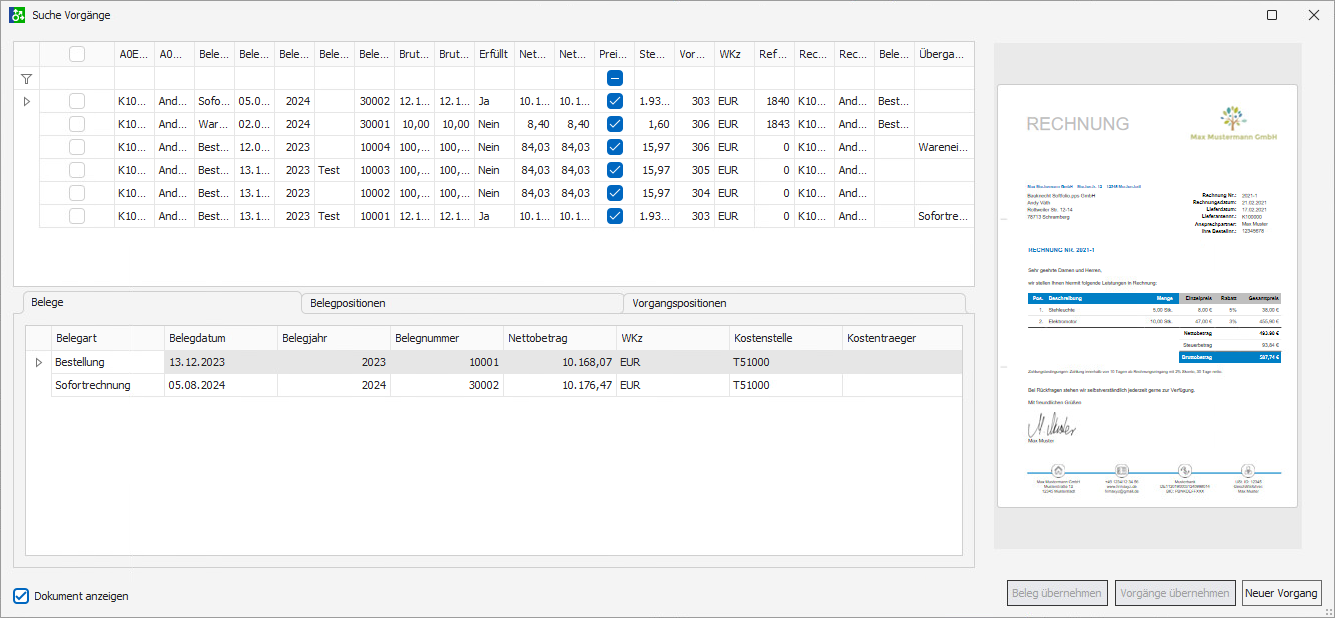1335x618 pixels.
Task: Collapse the expander arrow next to row 30002
Action: 26,101
